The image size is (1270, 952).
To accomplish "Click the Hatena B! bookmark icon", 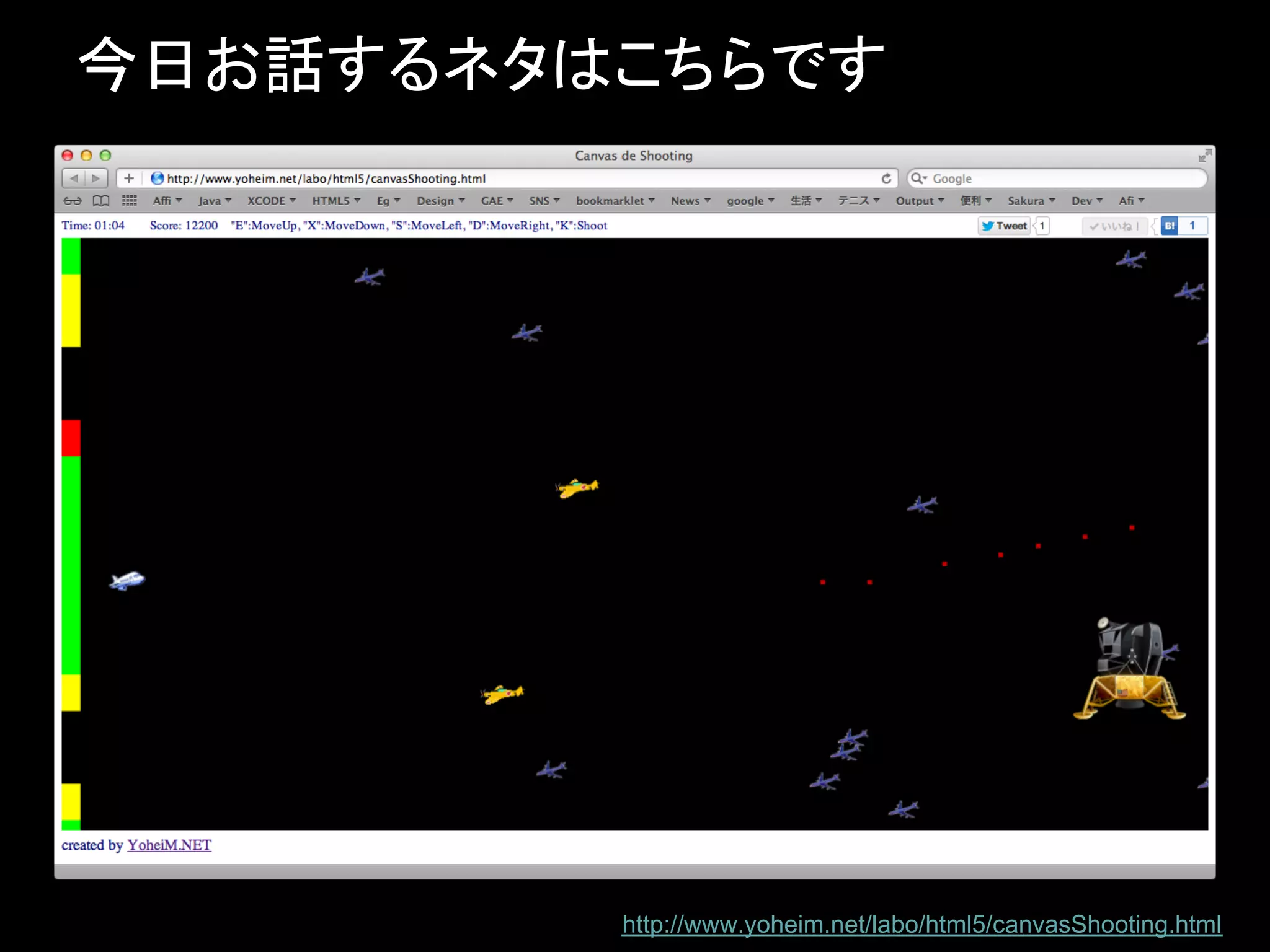I will (x=1170, y=226).
